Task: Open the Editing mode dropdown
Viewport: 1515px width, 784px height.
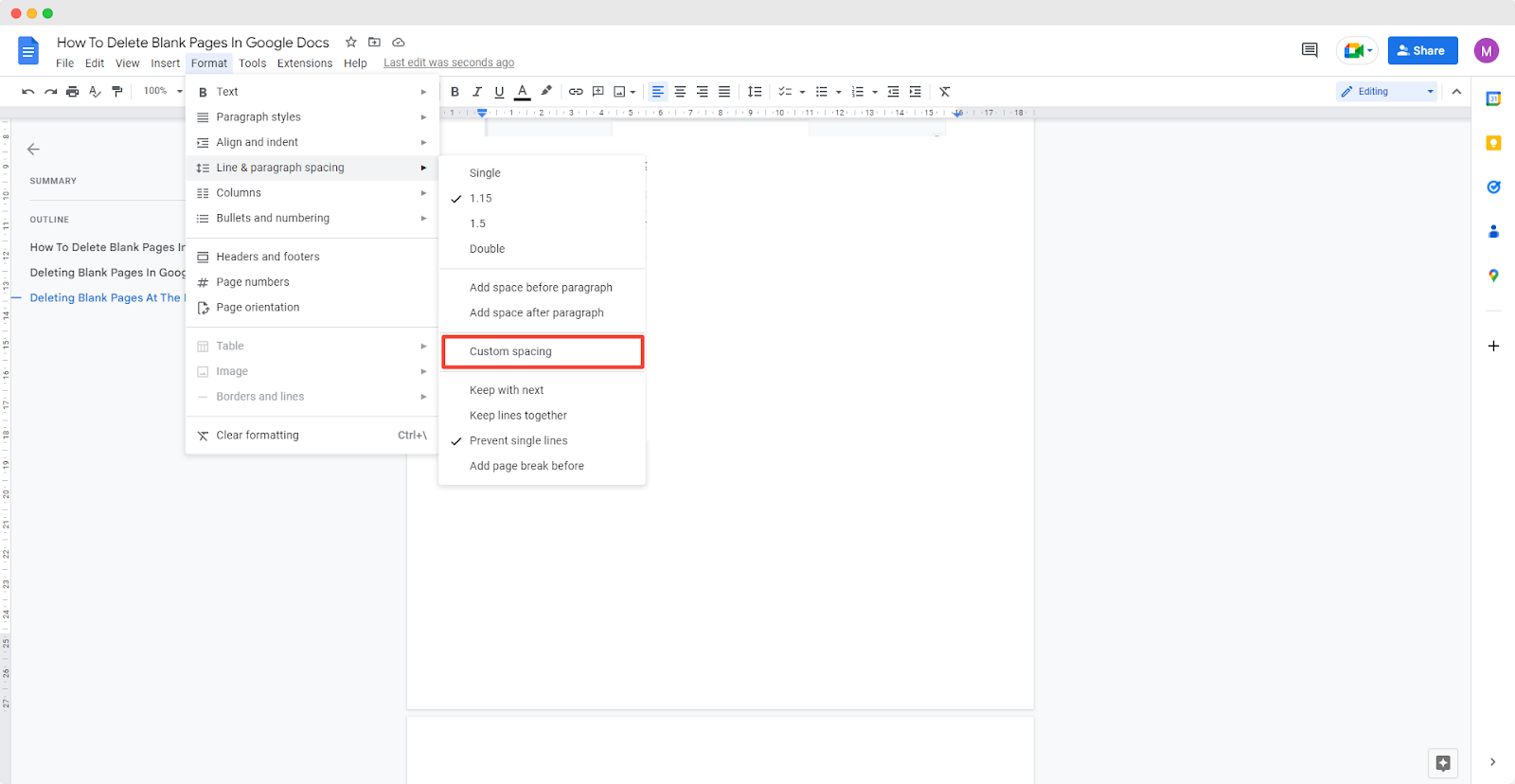Action: (x=1386, y=92)
